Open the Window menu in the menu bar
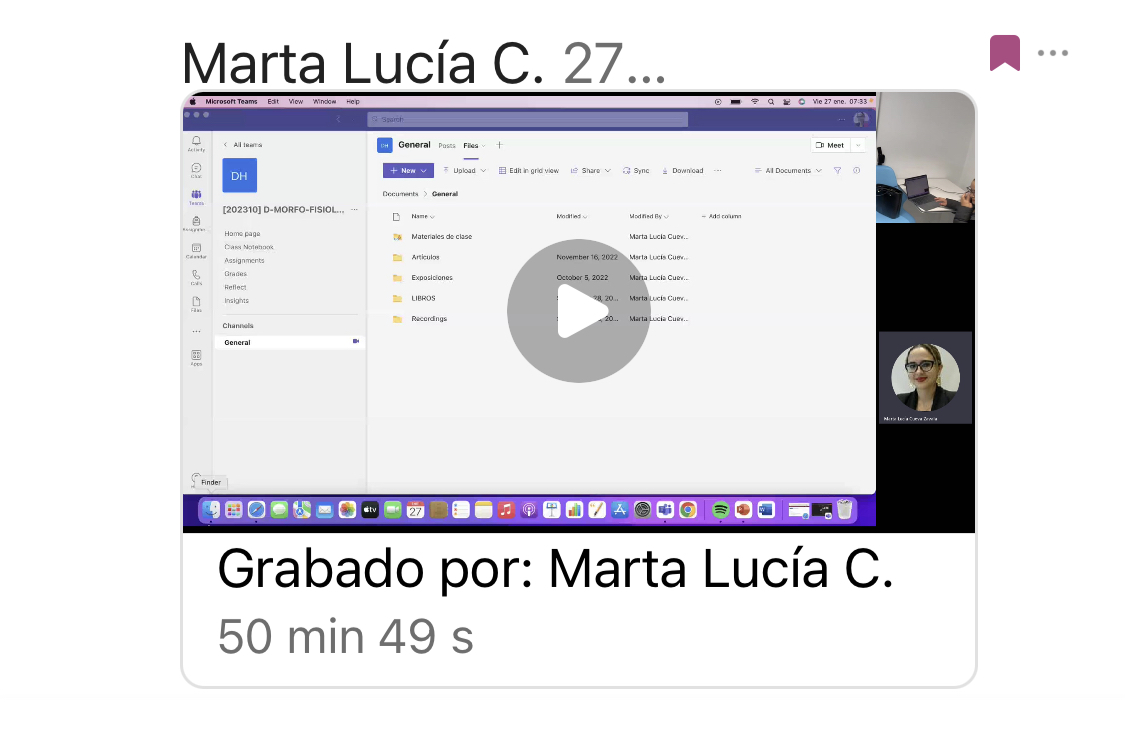Image resolution: width=1125 pixels, height=740 pixels. click(x=324, y=102)
